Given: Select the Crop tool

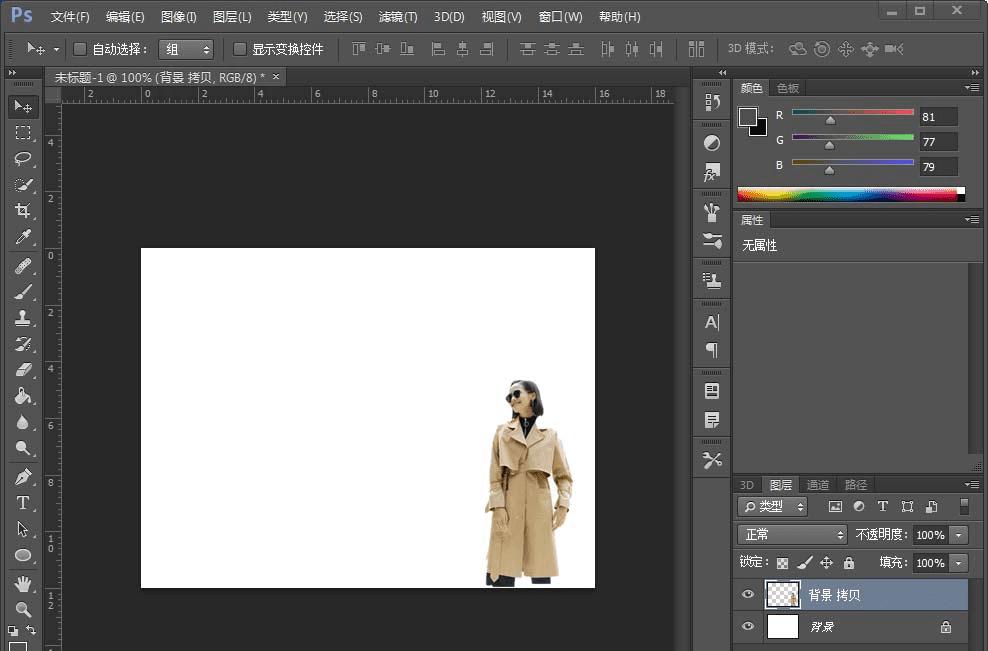Looking at the screenshot, I should click(23, 211).
